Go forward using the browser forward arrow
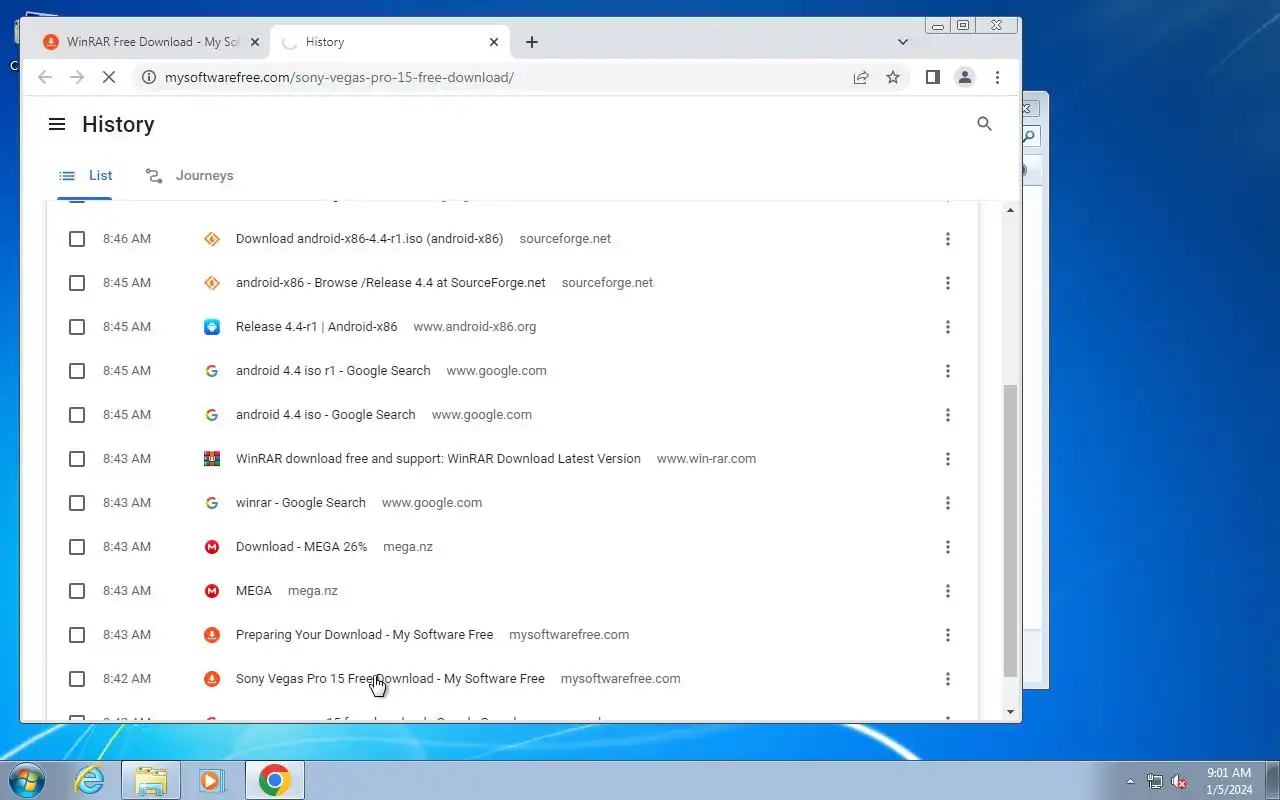The width and height of the screenshot is (1280, 800). [77, 77]
